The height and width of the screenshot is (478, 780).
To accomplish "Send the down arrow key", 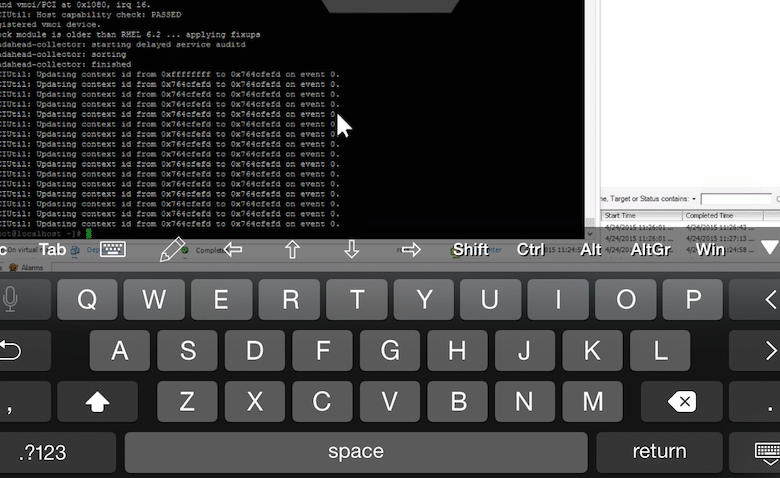I will (352, 249).
